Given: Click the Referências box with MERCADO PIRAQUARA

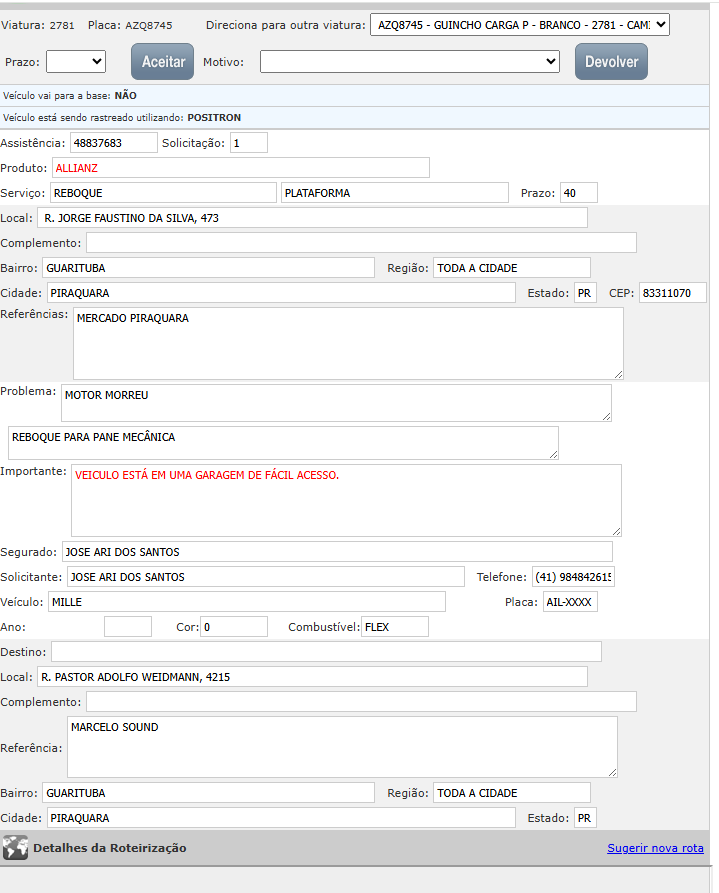Looking at the screenshot, I should click(x=348, y=343).
